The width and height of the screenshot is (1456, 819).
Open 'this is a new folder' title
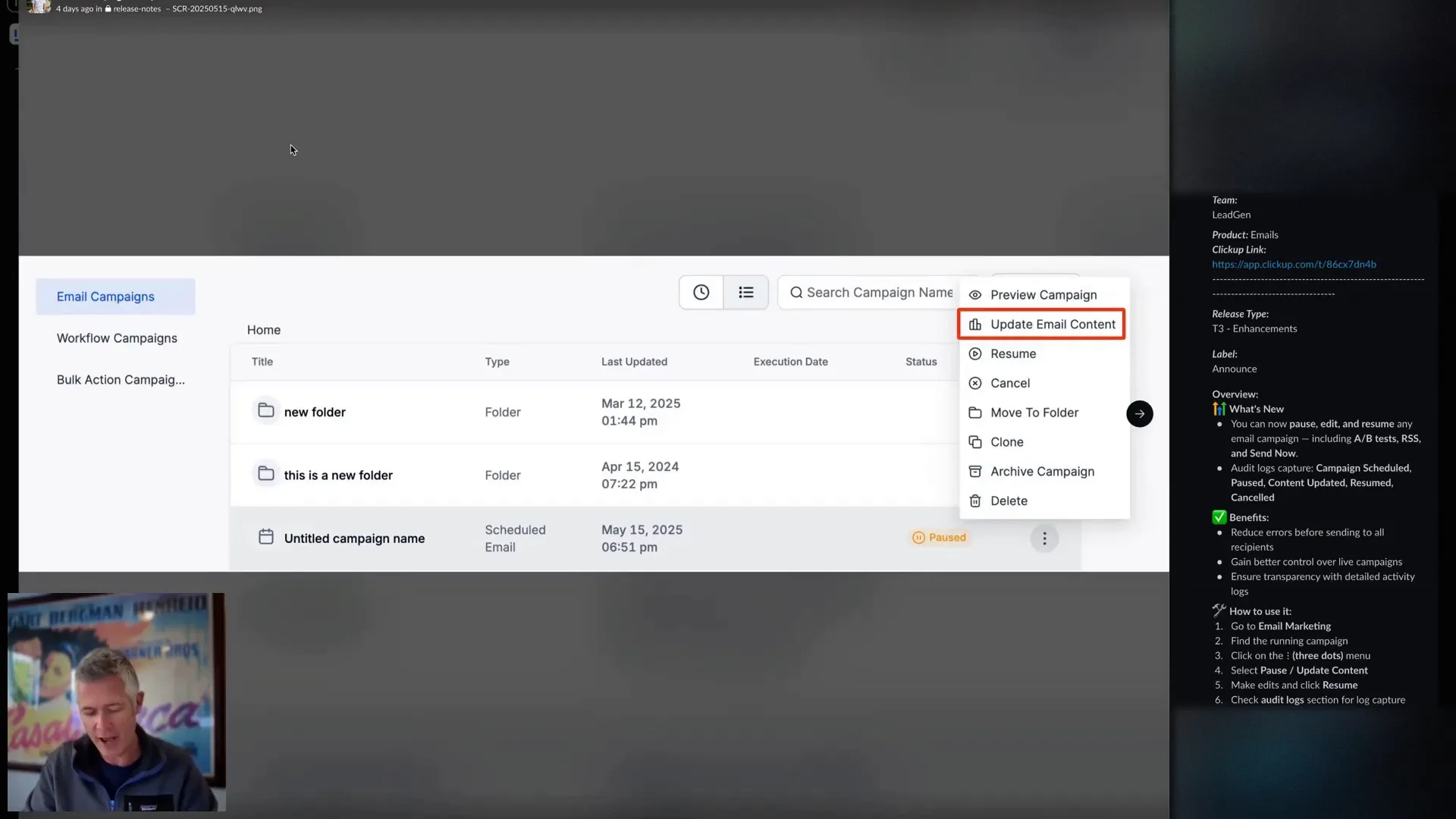click(x=338, y=475)
